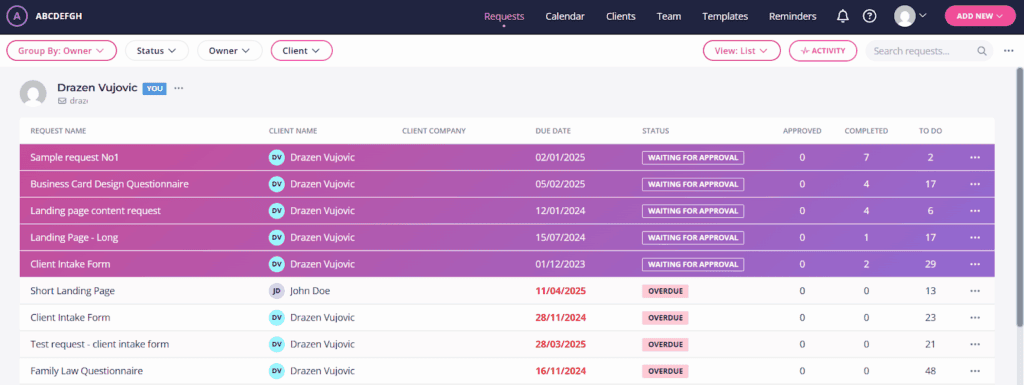The height and width of the screenshot is (385, 1024).
Task: Open the Short Landing Page request
Action: (72, 291)
